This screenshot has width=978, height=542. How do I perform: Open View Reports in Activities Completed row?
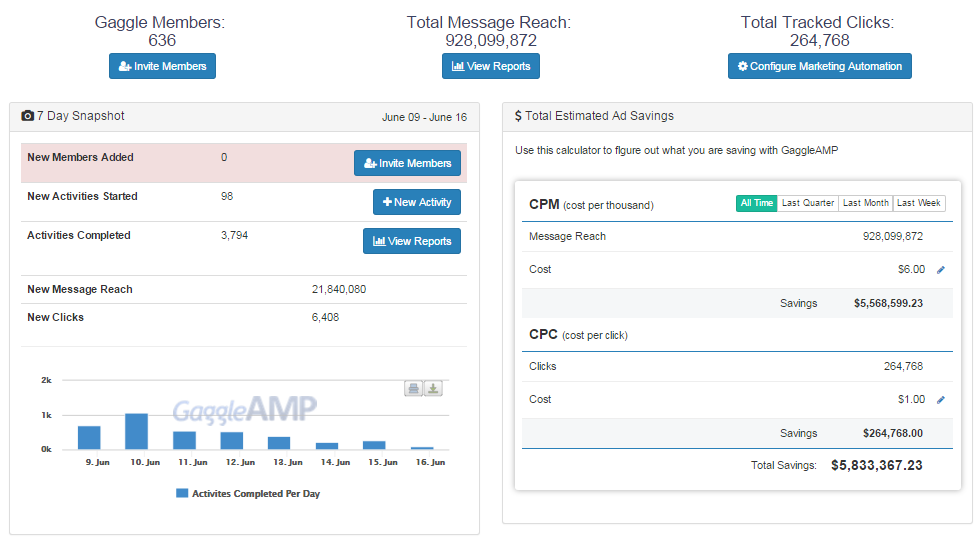pos(412,241)
